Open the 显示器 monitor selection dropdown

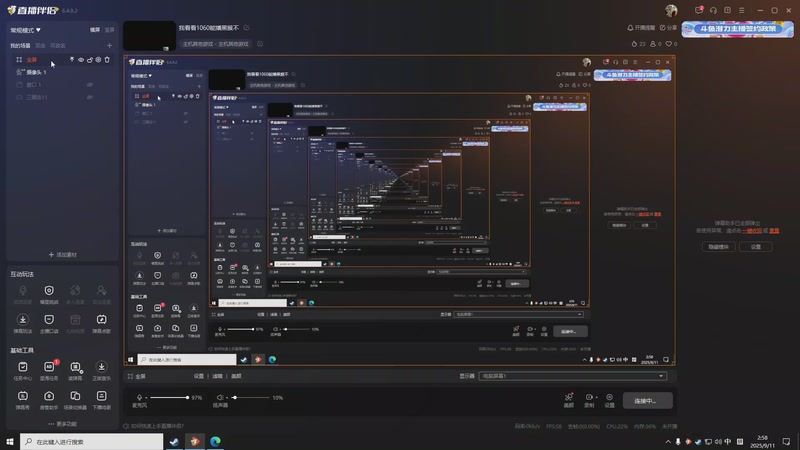572,376
